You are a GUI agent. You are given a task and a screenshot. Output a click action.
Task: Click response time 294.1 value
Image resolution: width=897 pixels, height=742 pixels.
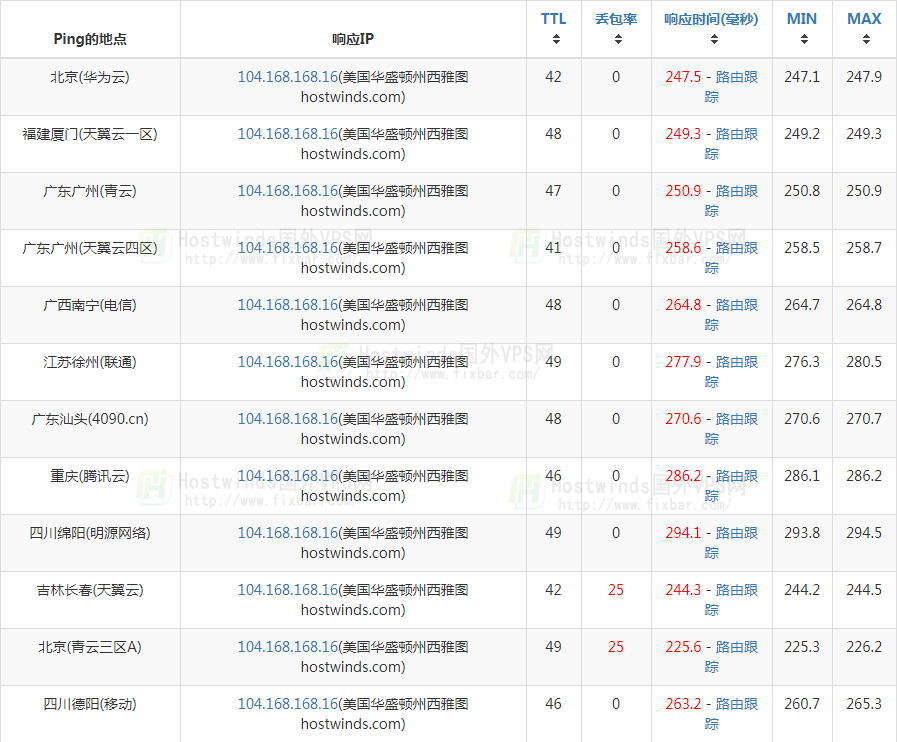pos(683,533)
